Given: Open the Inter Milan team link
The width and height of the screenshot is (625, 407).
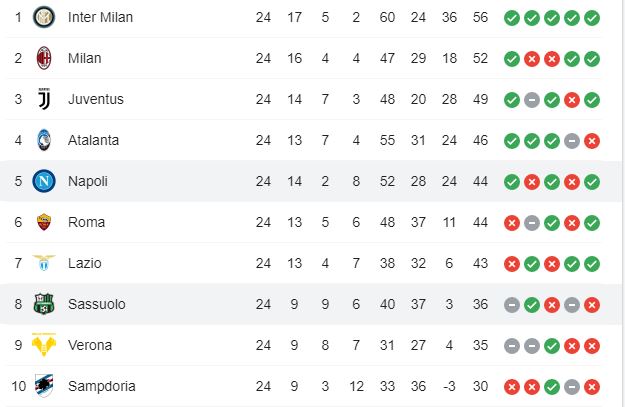Looking at the screenshot, I should 100,17.
